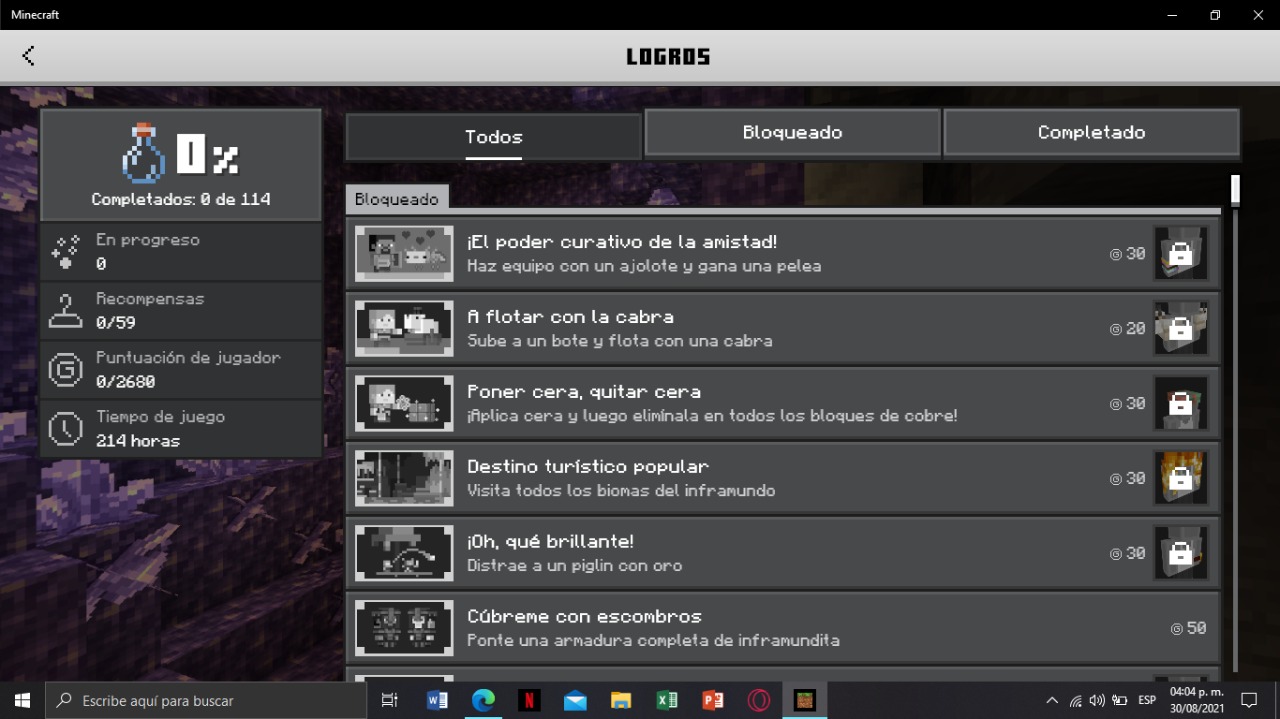This screenshot has width=1280, height=719.
Task: Click the Recompensas hanger icon
Action: click(x=65, y=311)
